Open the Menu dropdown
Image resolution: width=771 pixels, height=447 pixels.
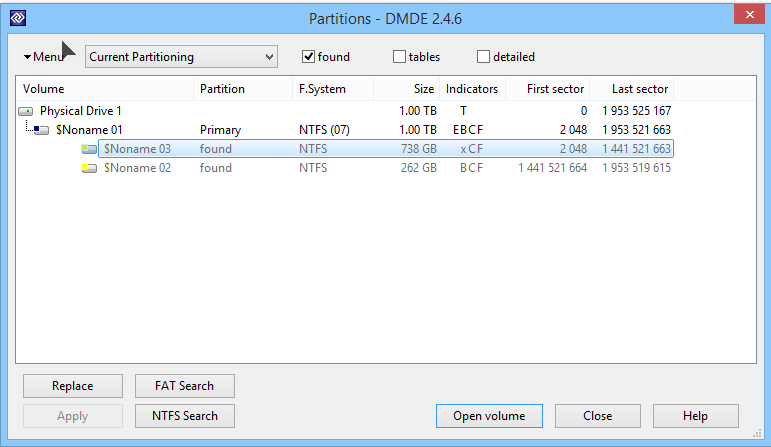(44, 57)
